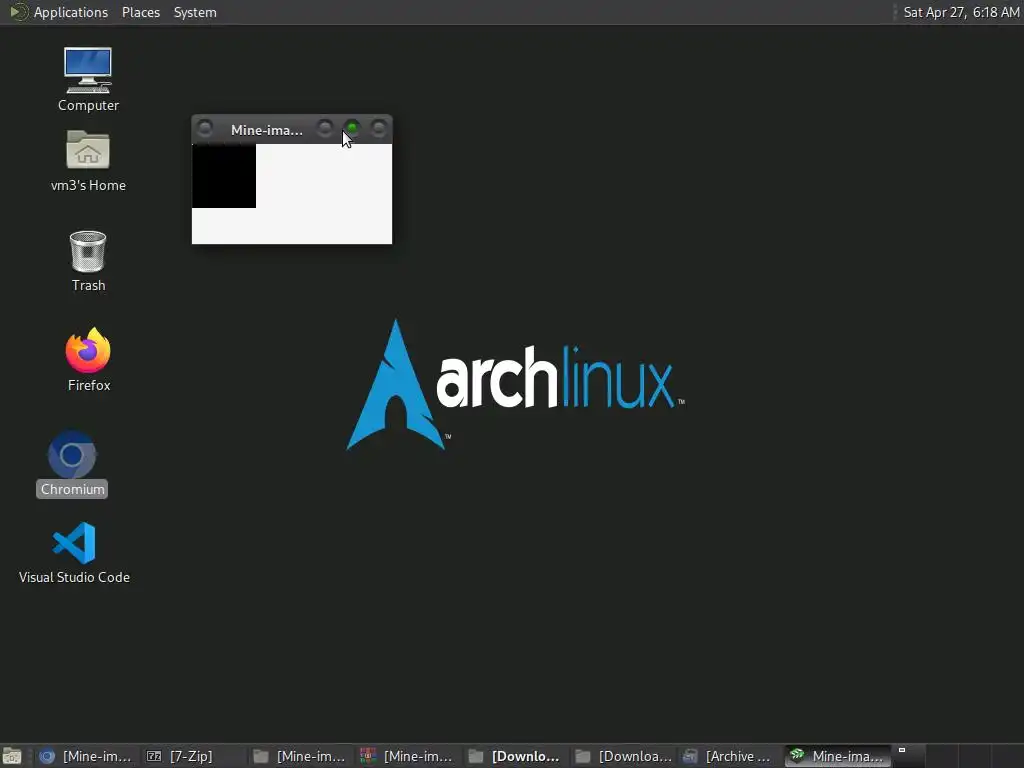
Task: Click the date and time clock
Action: 961,12
